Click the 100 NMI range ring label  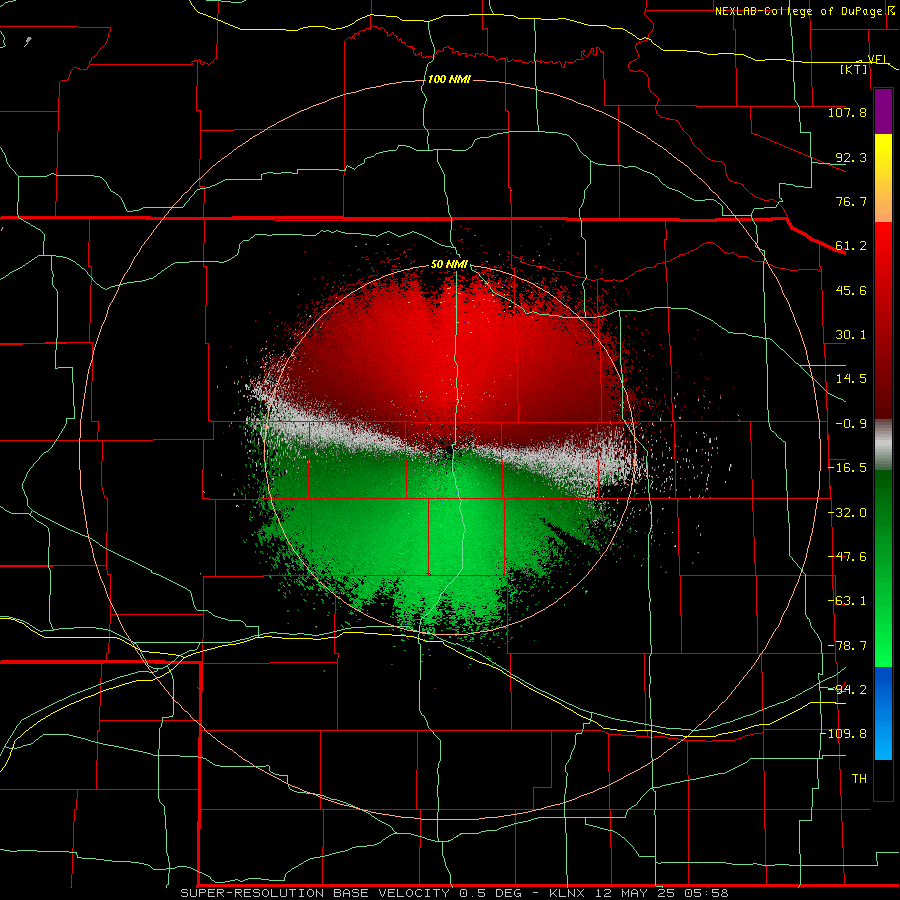click(x=449, y=79)
